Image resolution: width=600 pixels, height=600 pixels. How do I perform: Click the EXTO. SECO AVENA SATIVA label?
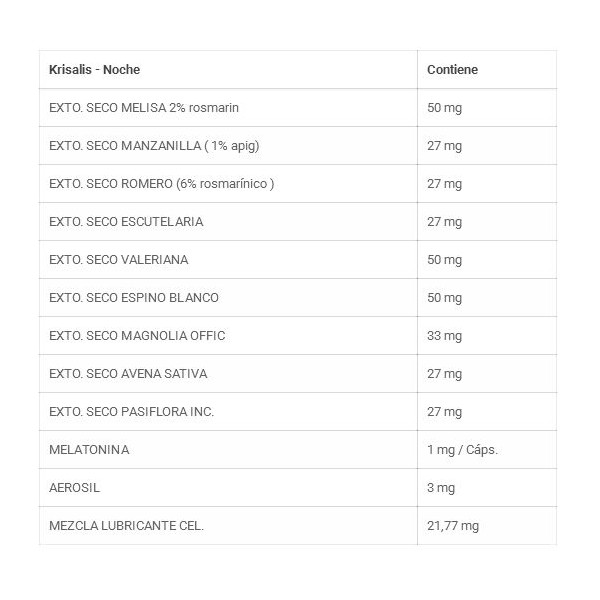[128, 373]
